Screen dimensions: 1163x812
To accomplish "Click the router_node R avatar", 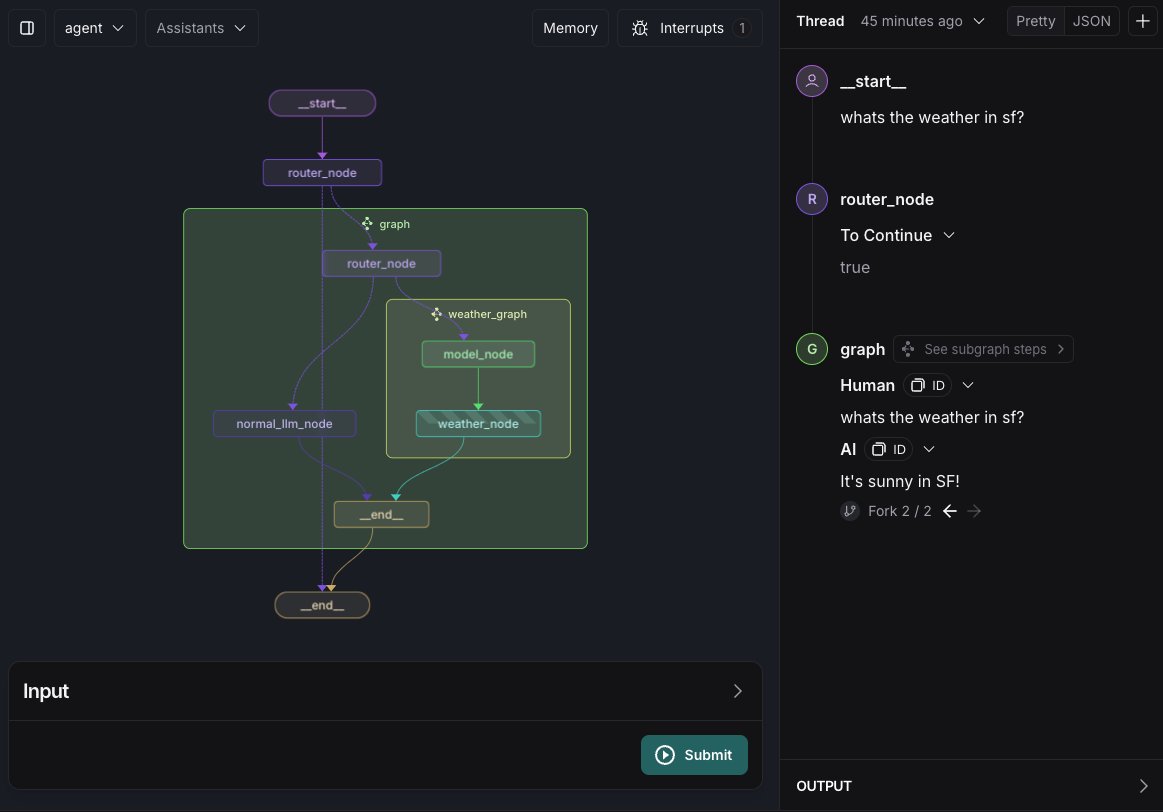I will click(811, 199).
